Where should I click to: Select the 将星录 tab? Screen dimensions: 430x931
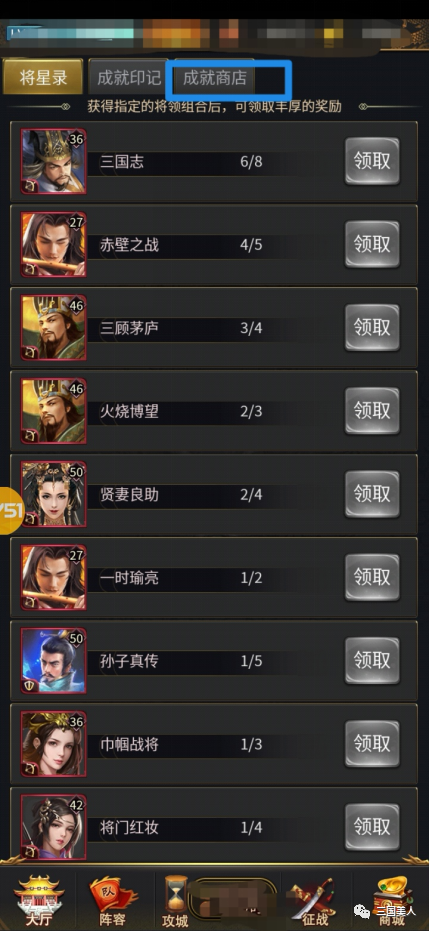43,77
